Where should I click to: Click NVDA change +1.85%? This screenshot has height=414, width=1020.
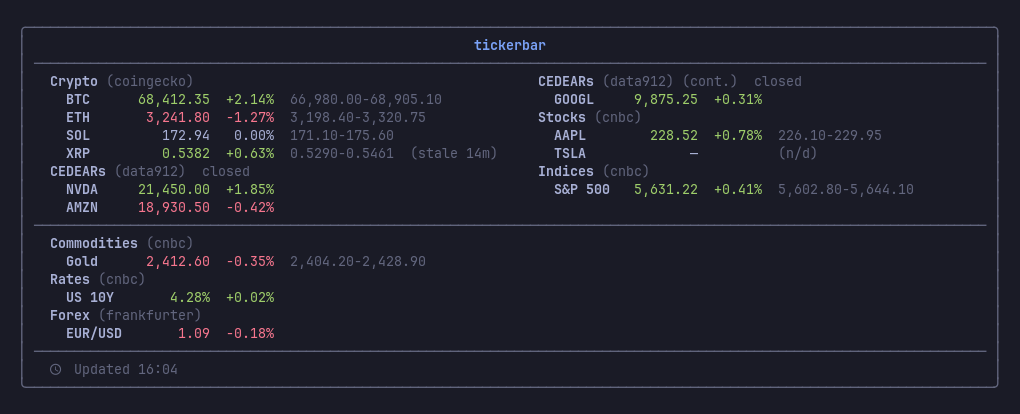250,189
